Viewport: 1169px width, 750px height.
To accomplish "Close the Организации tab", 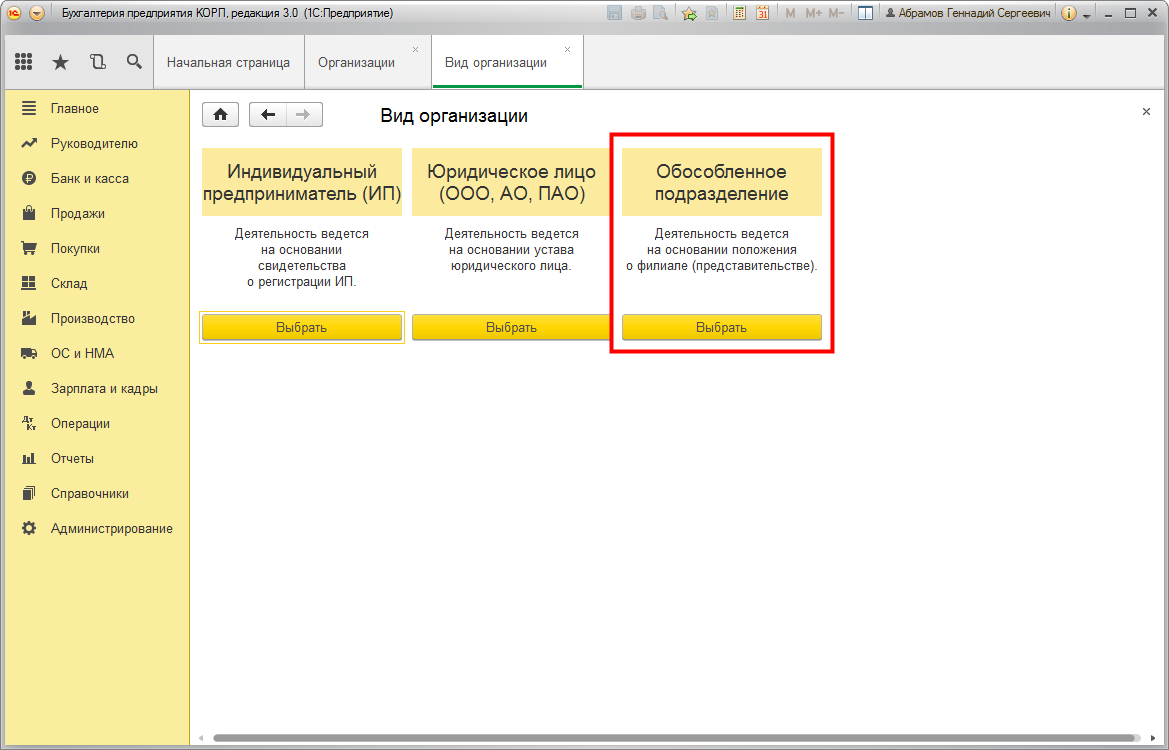I will pyautogui.click(x=415, y=49).
